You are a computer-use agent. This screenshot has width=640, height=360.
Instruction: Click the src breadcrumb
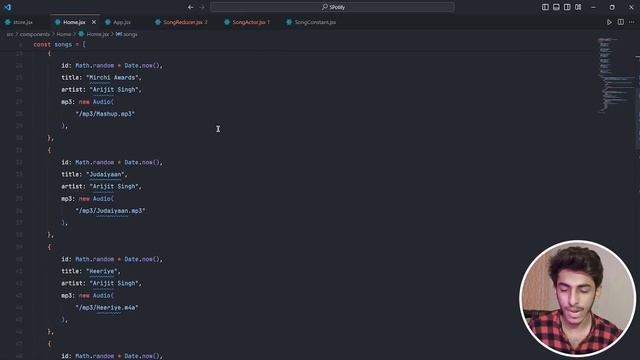pos(9,34)
